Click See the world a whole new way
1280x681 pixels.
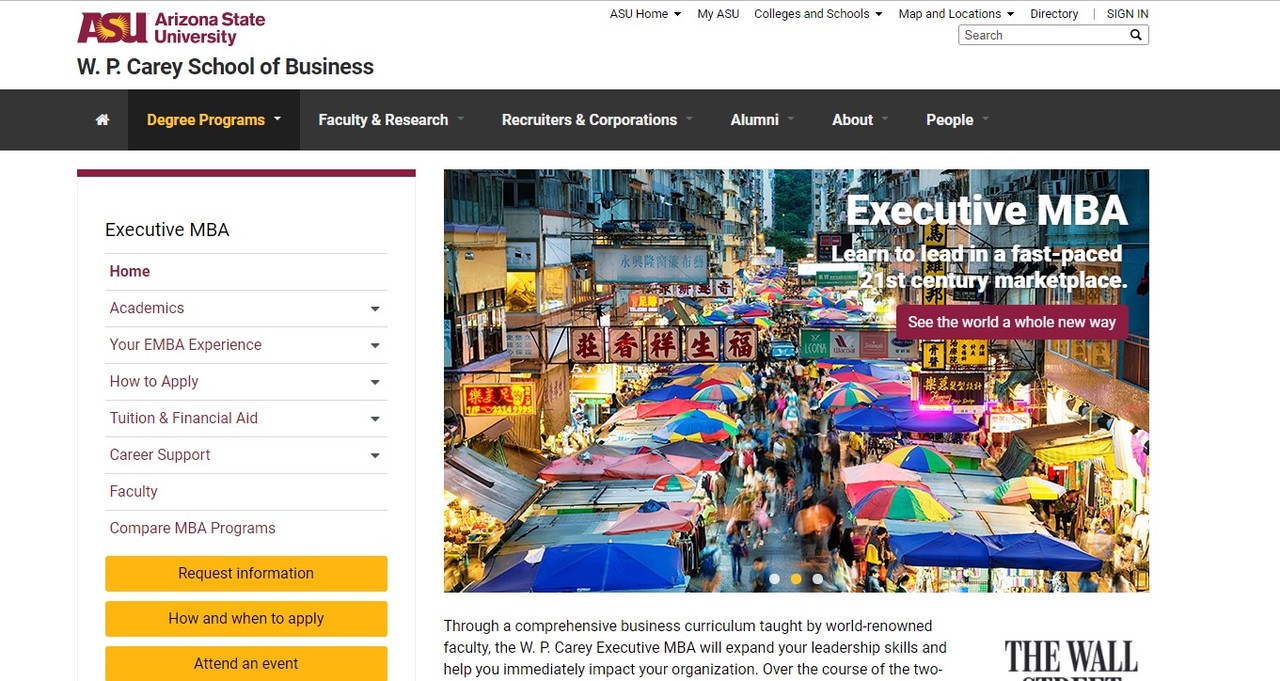pos(1012,322)
